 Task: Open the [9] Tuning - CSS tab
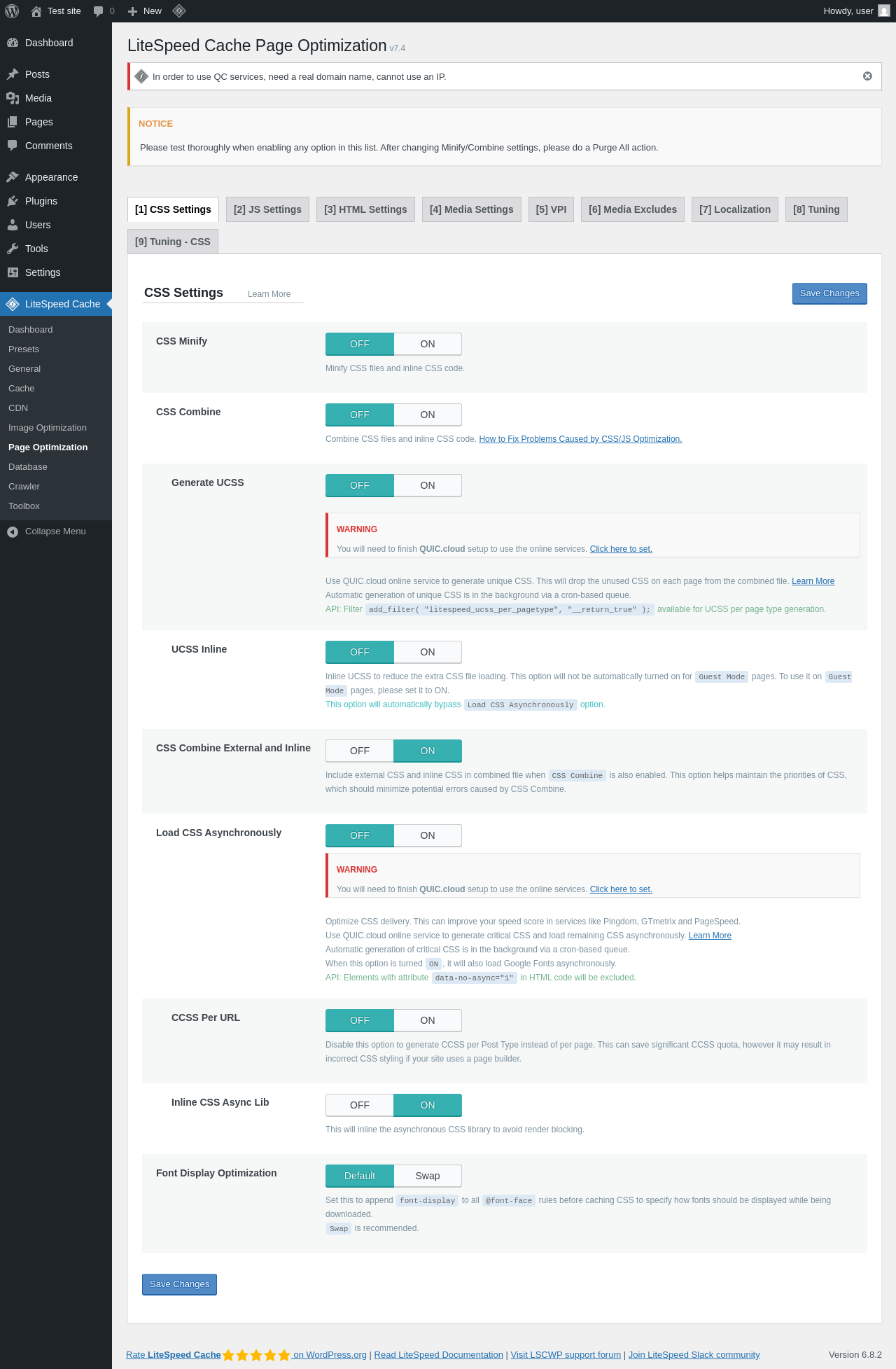[173, 242]
